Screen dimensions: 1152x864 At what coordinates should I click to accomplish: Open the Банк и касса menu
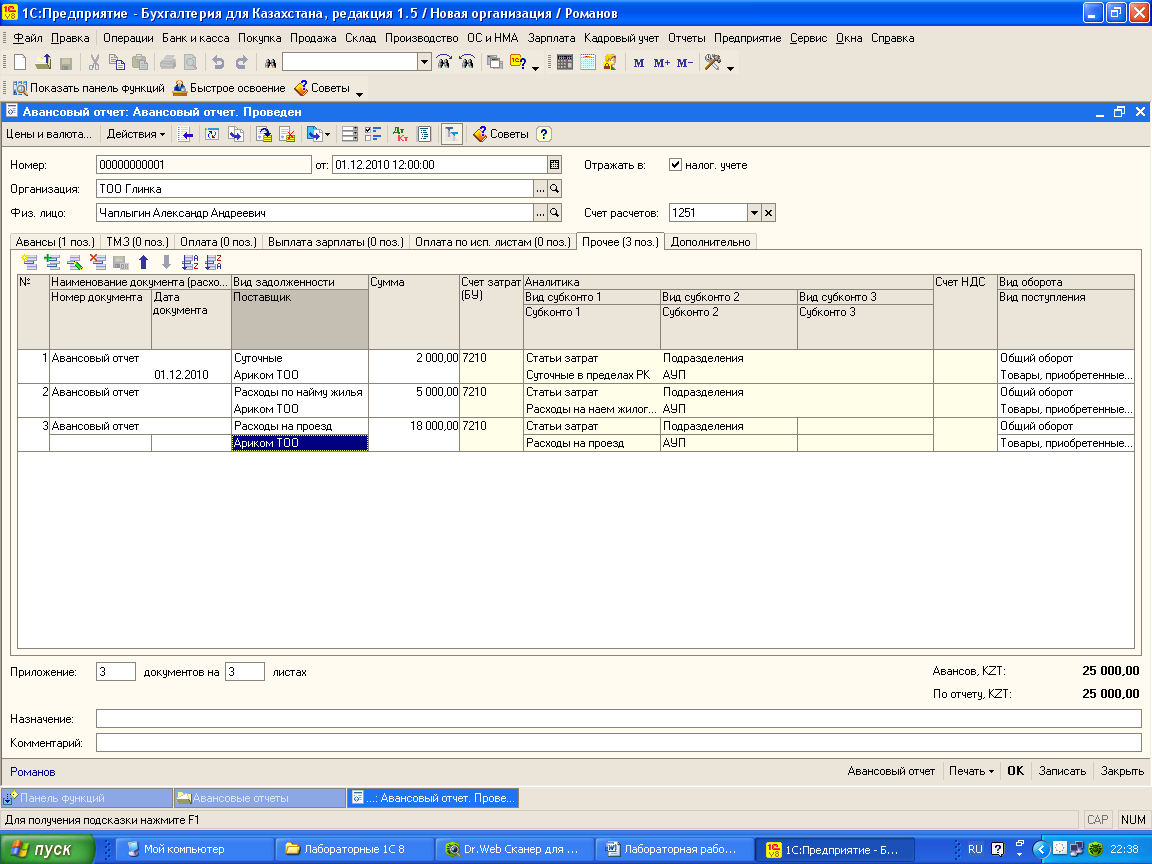195,38
